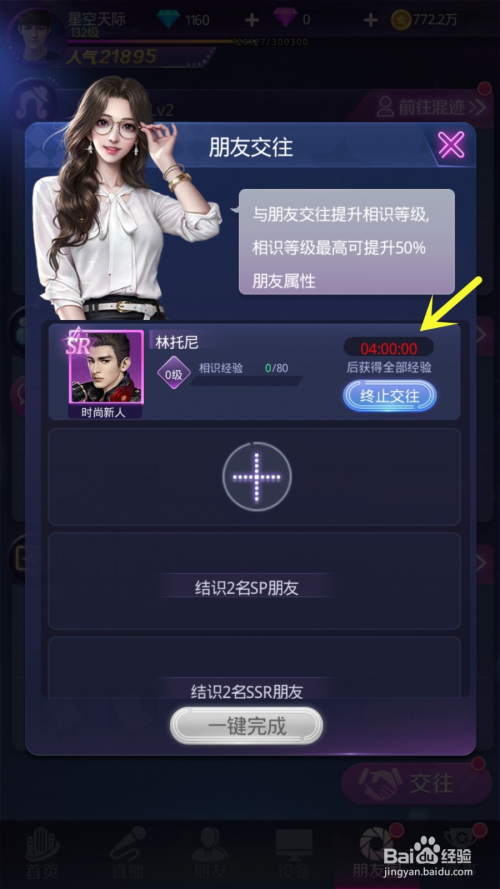Close the 朋友交往 dialog with the X
500x889 pixels.
[451, 145]
